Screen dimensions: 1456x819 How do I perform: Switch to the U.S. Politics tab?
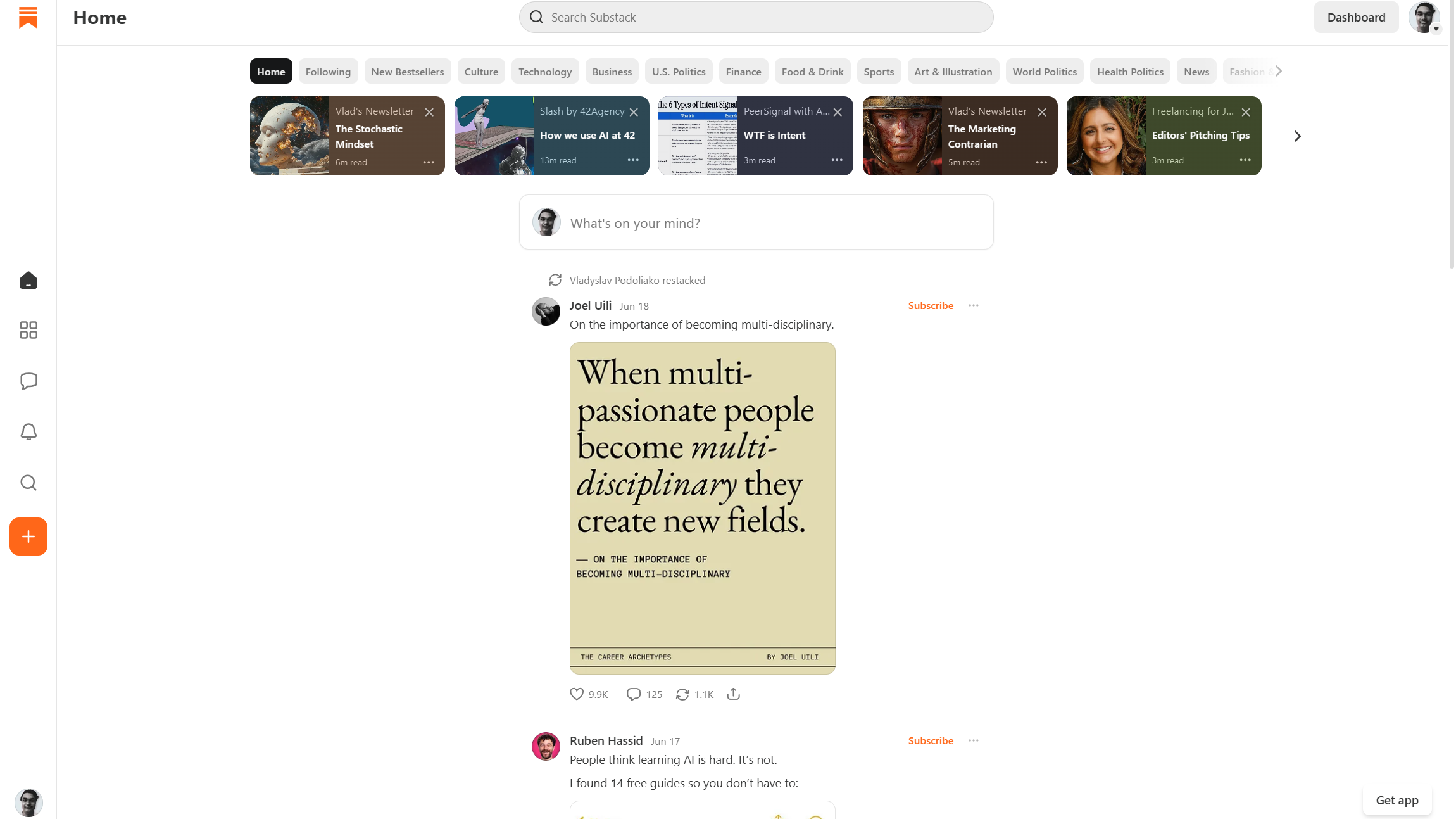pos(679,72)
